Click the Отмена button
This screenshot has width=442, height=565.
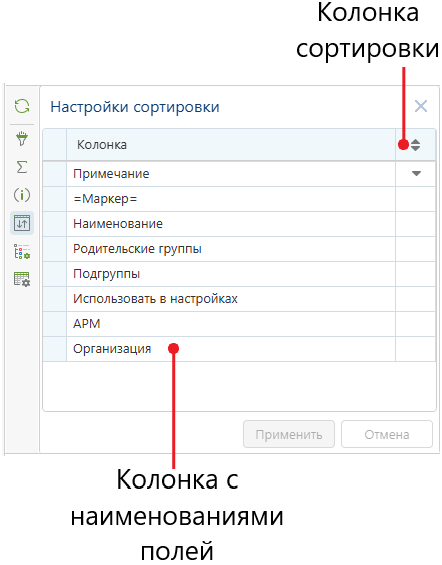tap(387, 434)
